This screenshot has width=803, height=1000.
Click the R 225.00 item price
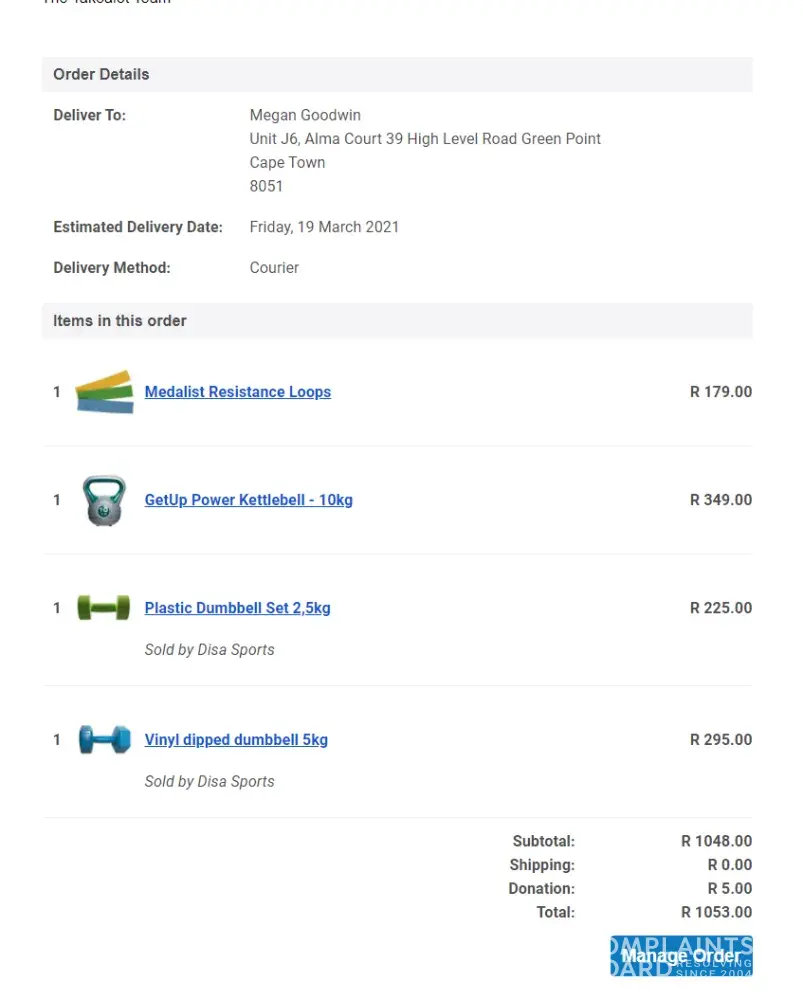[x=720, y=608]
